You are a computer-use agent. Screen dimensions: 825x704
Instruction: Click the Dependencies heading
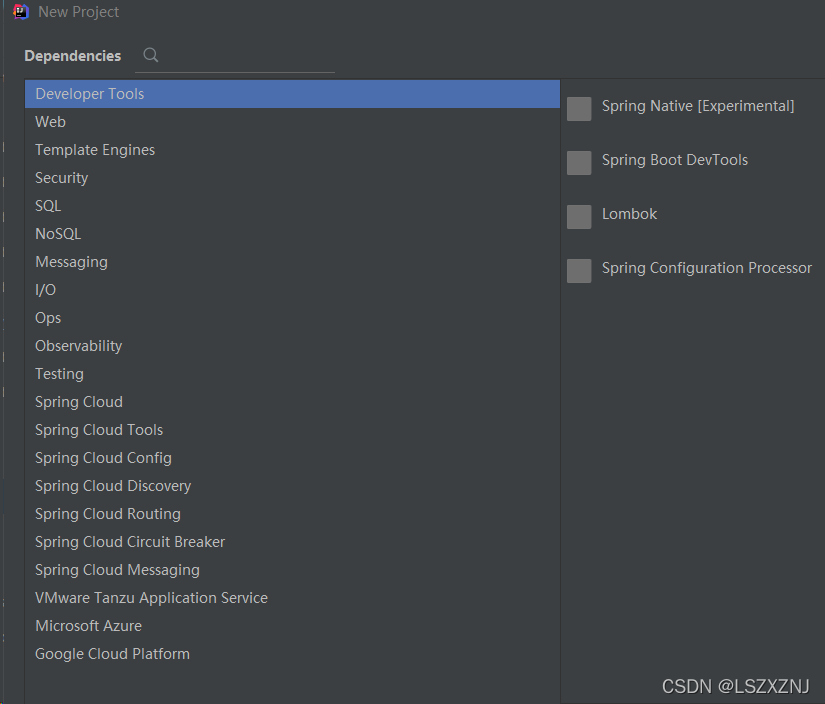[73, 56]
